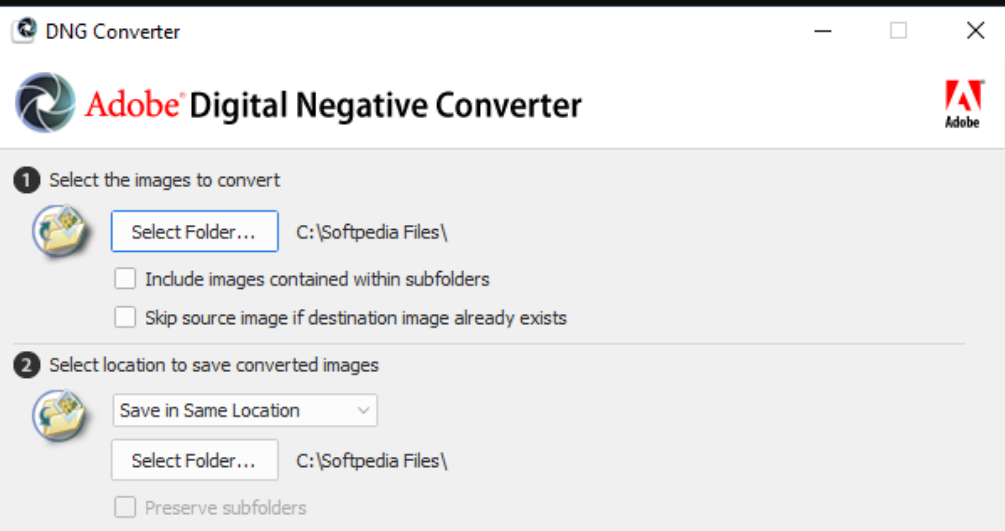1005x531 pixels.
Task: Click the step 2 number badge
Action: click(x=26, y=366)
